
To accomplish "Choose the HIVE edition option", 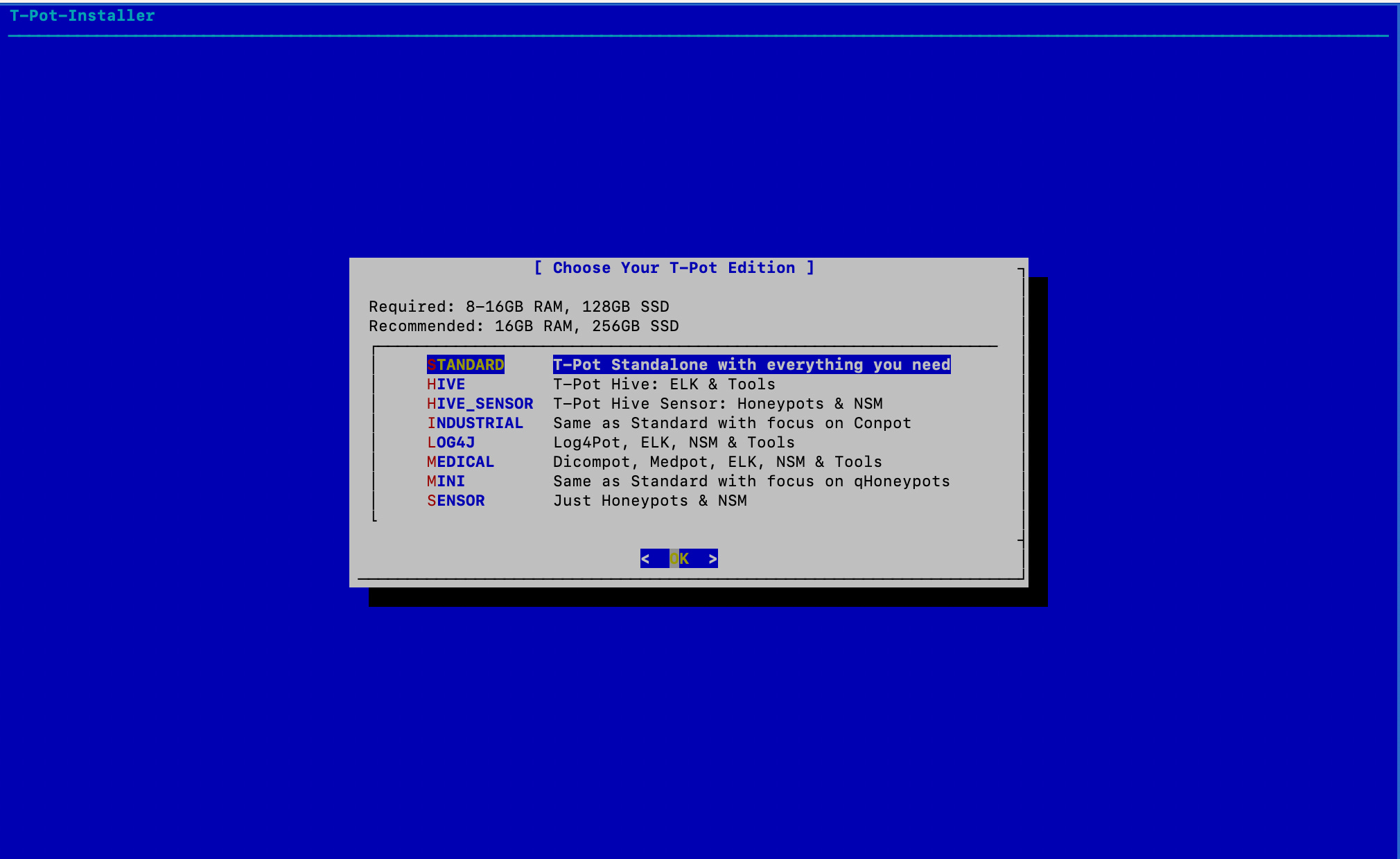I will [x=446, y=384].
